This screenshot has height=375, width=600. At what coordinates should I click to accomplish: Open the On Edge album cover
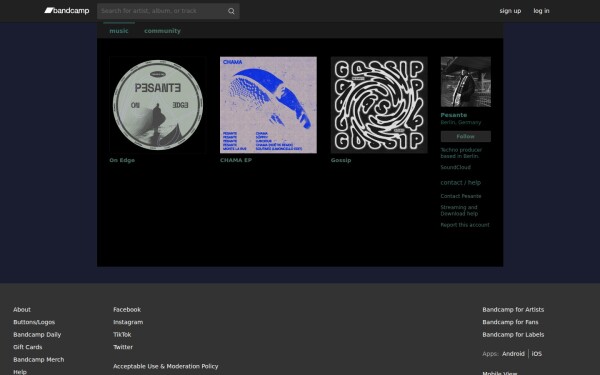click(x=158, y=105)
